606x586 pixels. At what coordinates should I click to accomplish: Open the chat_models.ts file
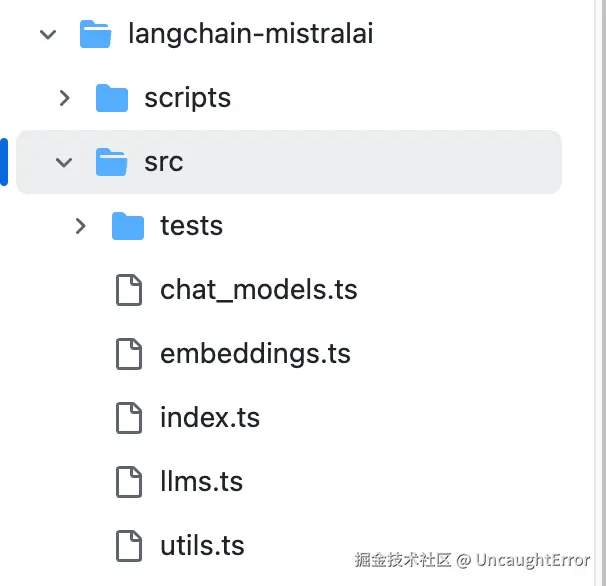(258, 290)
